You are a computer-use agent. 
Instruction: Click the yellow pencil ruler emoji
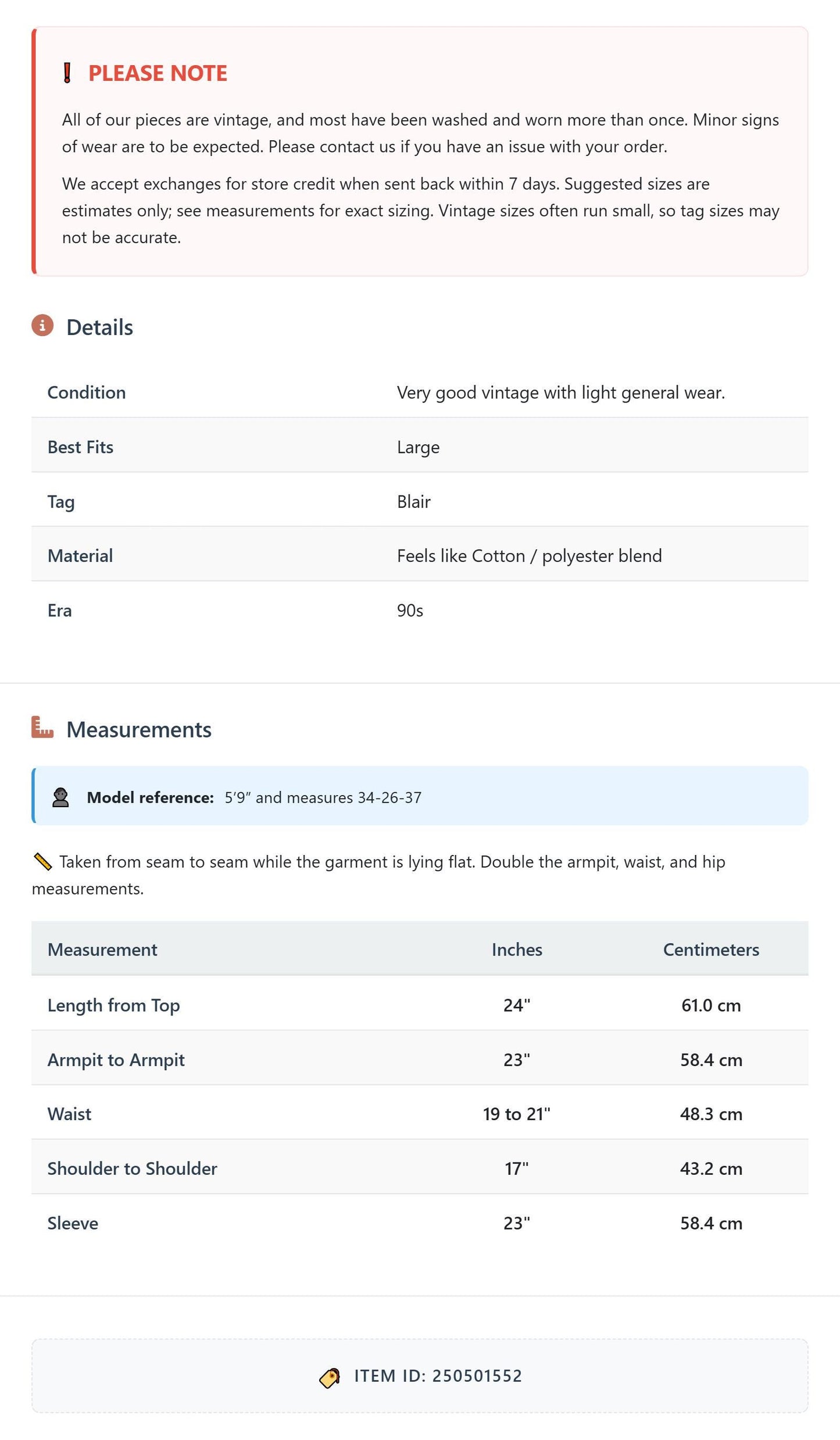pos(43,861)
